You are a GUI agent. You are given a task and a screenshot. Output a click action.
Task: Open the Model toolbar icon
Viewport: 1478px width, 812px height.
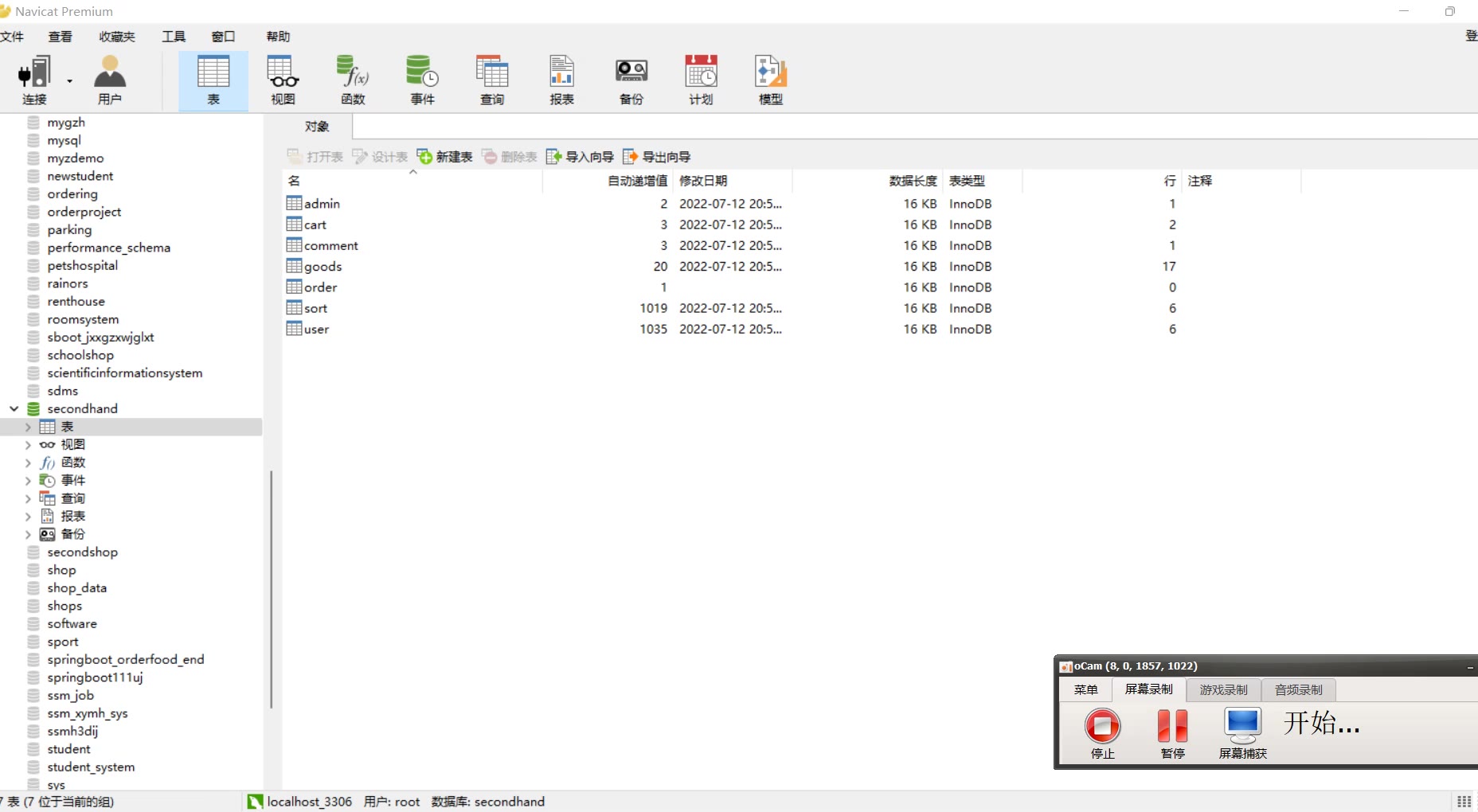pyautogui.click(x=771, y=80)
